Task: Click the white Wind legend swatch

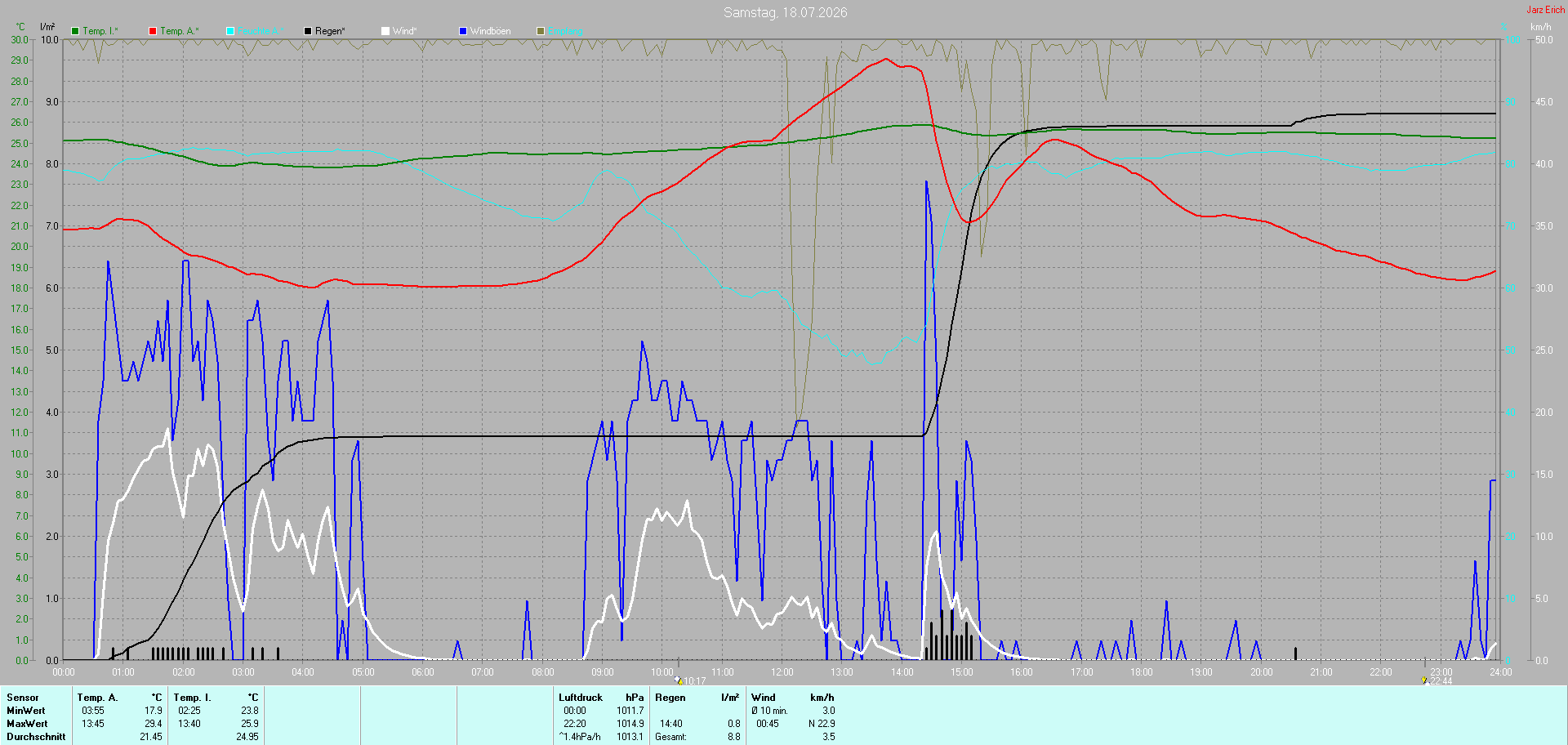Action: coord(385,31)
